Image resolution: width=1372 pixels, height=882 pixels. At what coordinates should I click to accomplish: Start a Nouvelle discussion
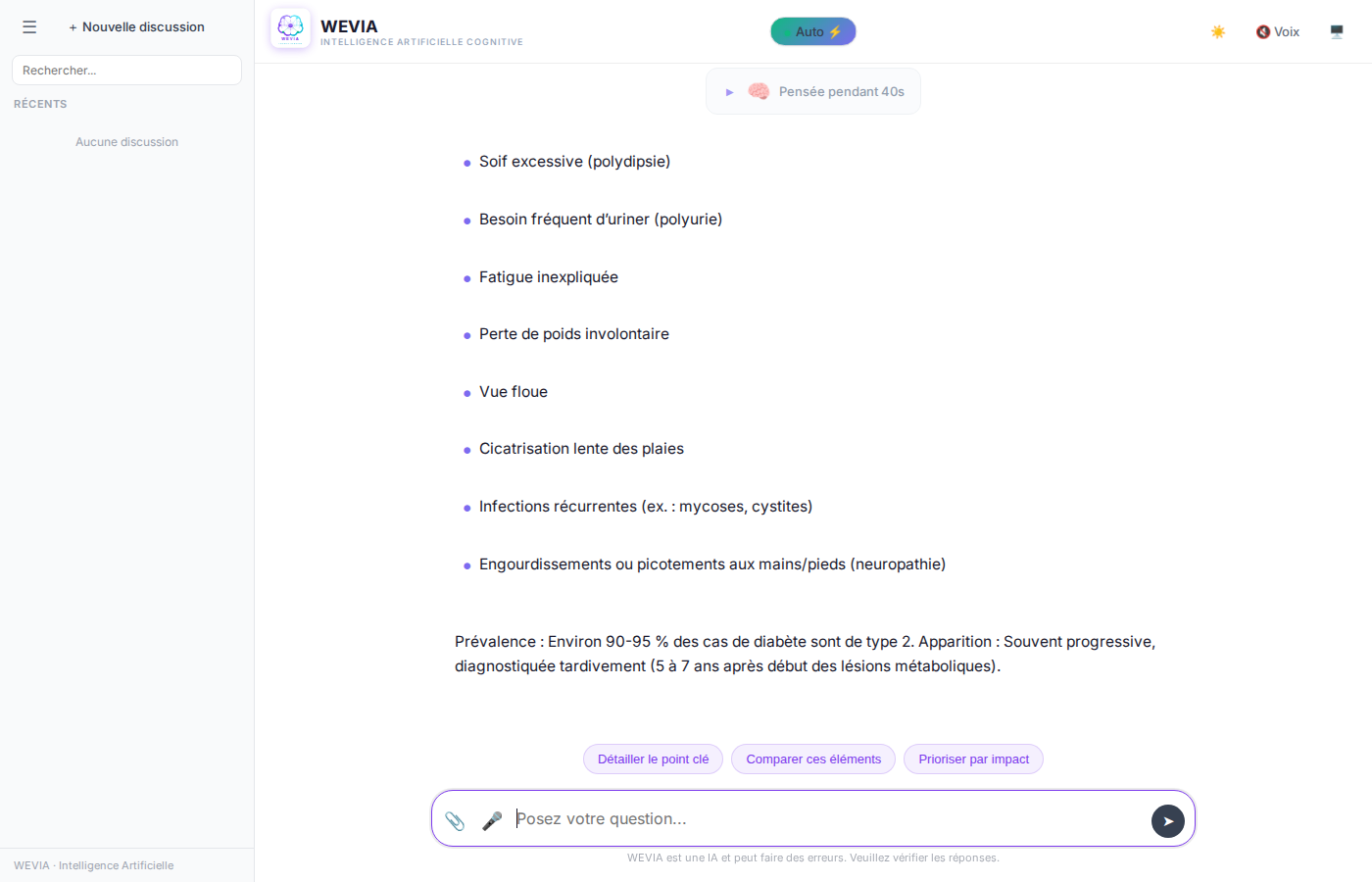coord(136,27)
